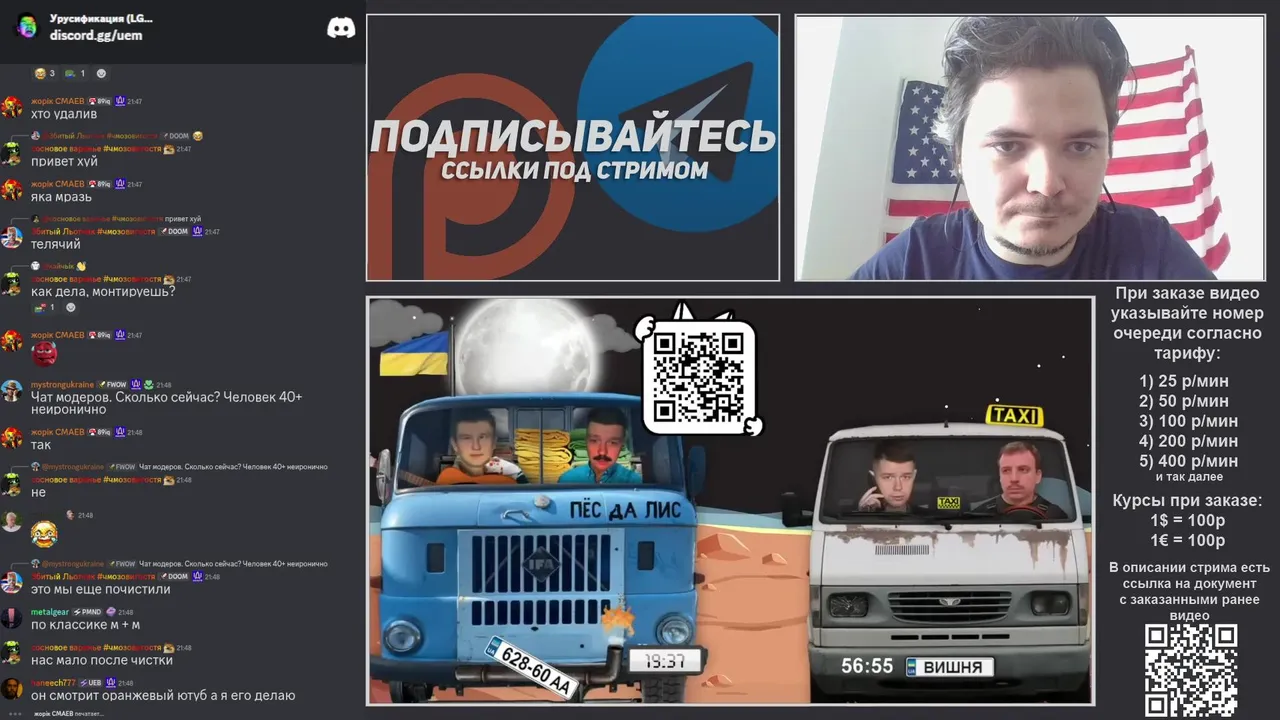Click the 21:48 timestamp next to metalgear
This screenshot has width=1280, height=720.
point(125,612)
